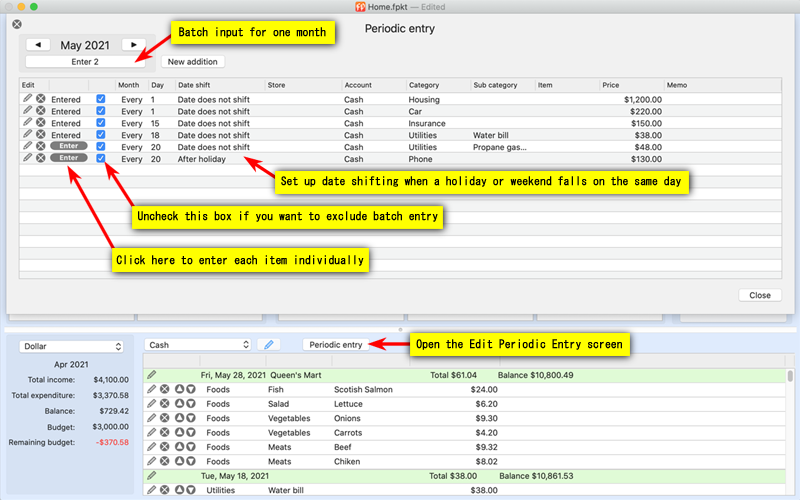Click the Home.fpkt window title

tap(388, 7)
